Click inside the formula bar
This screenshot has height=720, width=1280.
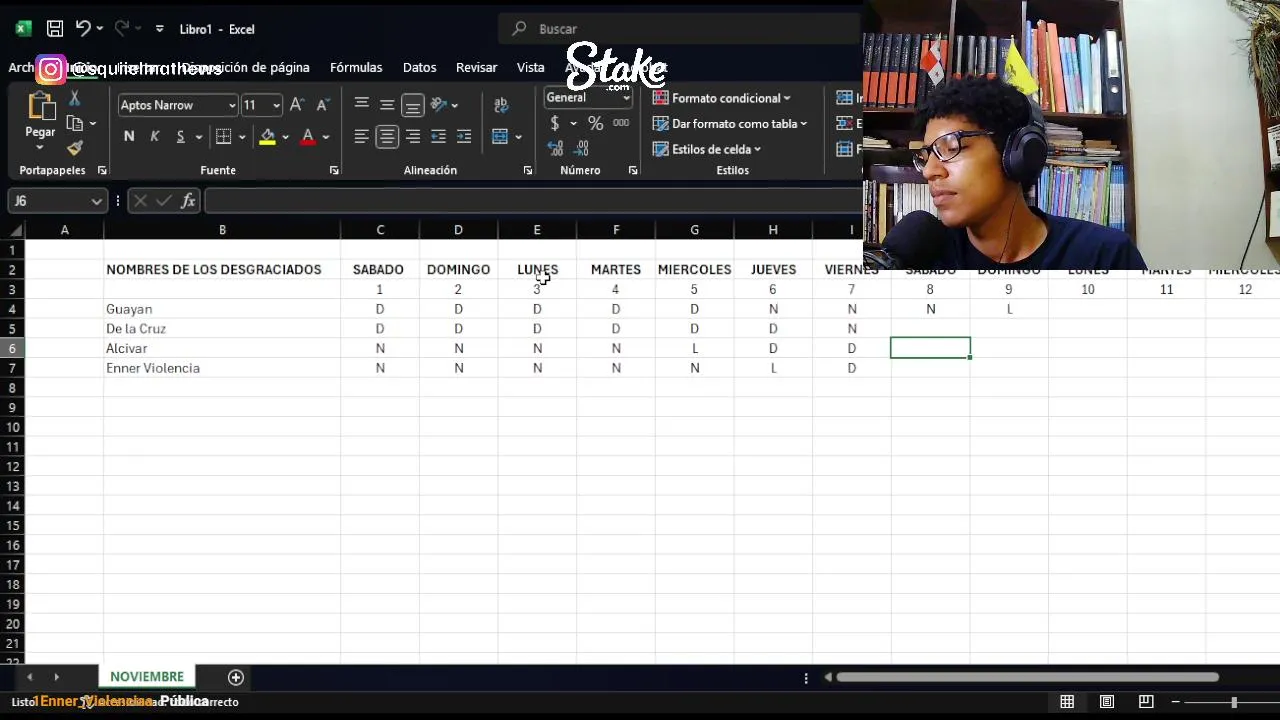coord(533,201)
